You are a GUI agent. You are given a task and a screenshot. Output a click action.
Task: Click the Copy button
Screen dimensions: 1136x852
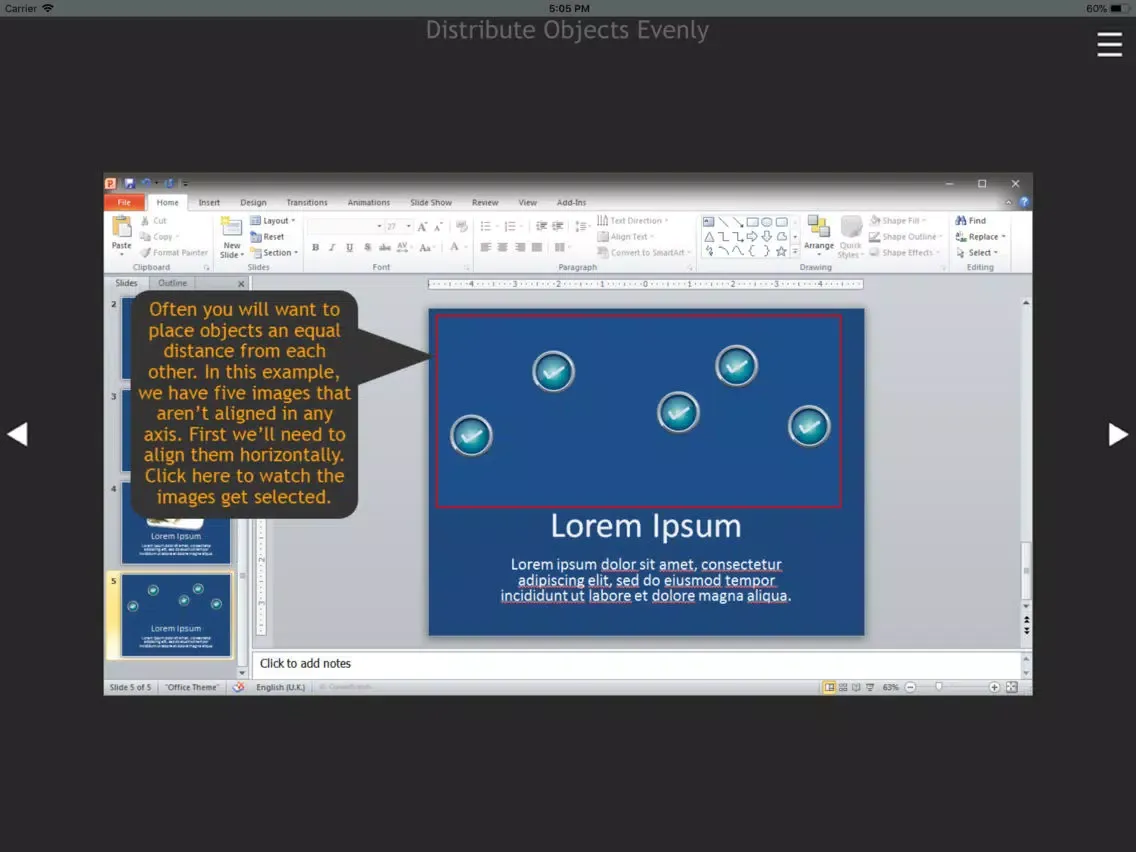159,237
